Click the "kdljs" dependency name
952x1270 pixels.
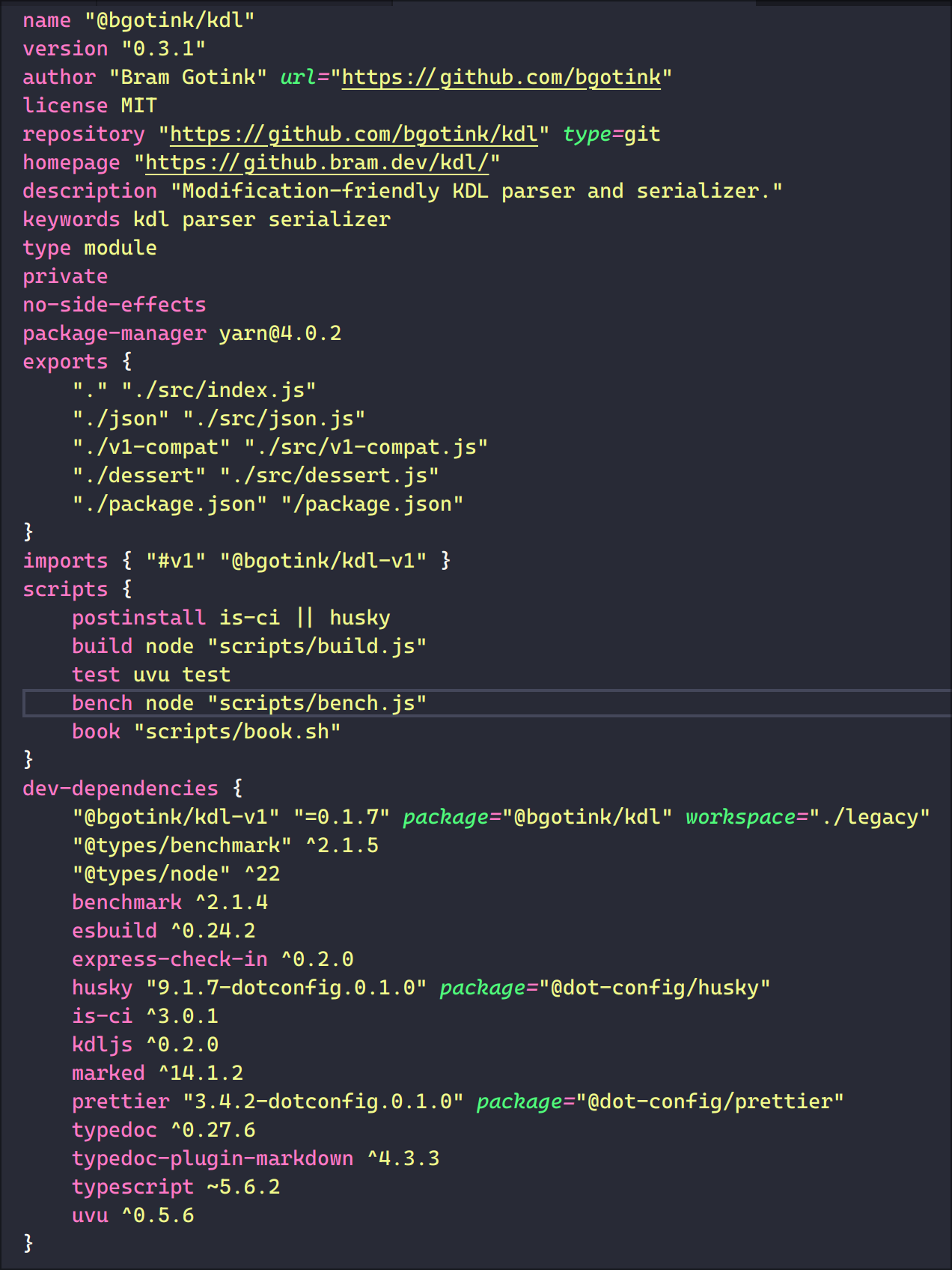(102, 1045)
